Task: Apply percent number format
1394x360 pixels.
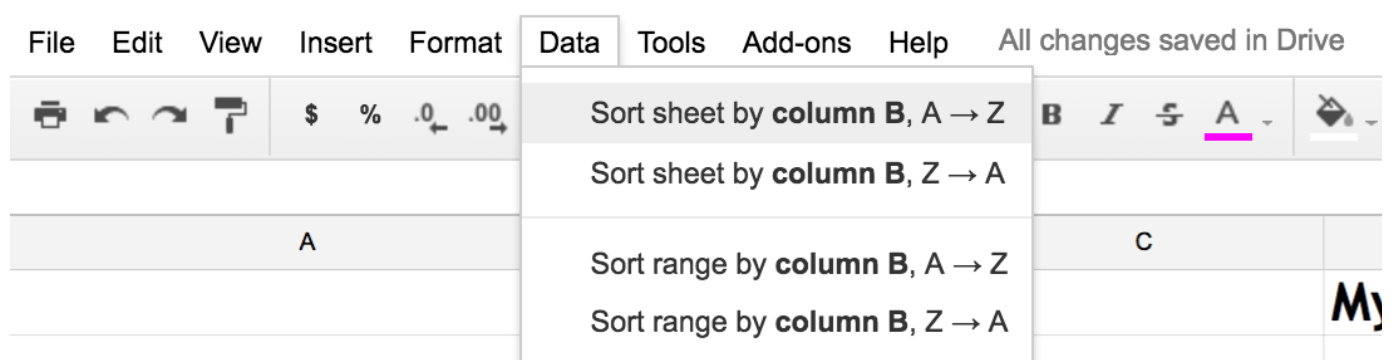Action: (x=370, y=115)
